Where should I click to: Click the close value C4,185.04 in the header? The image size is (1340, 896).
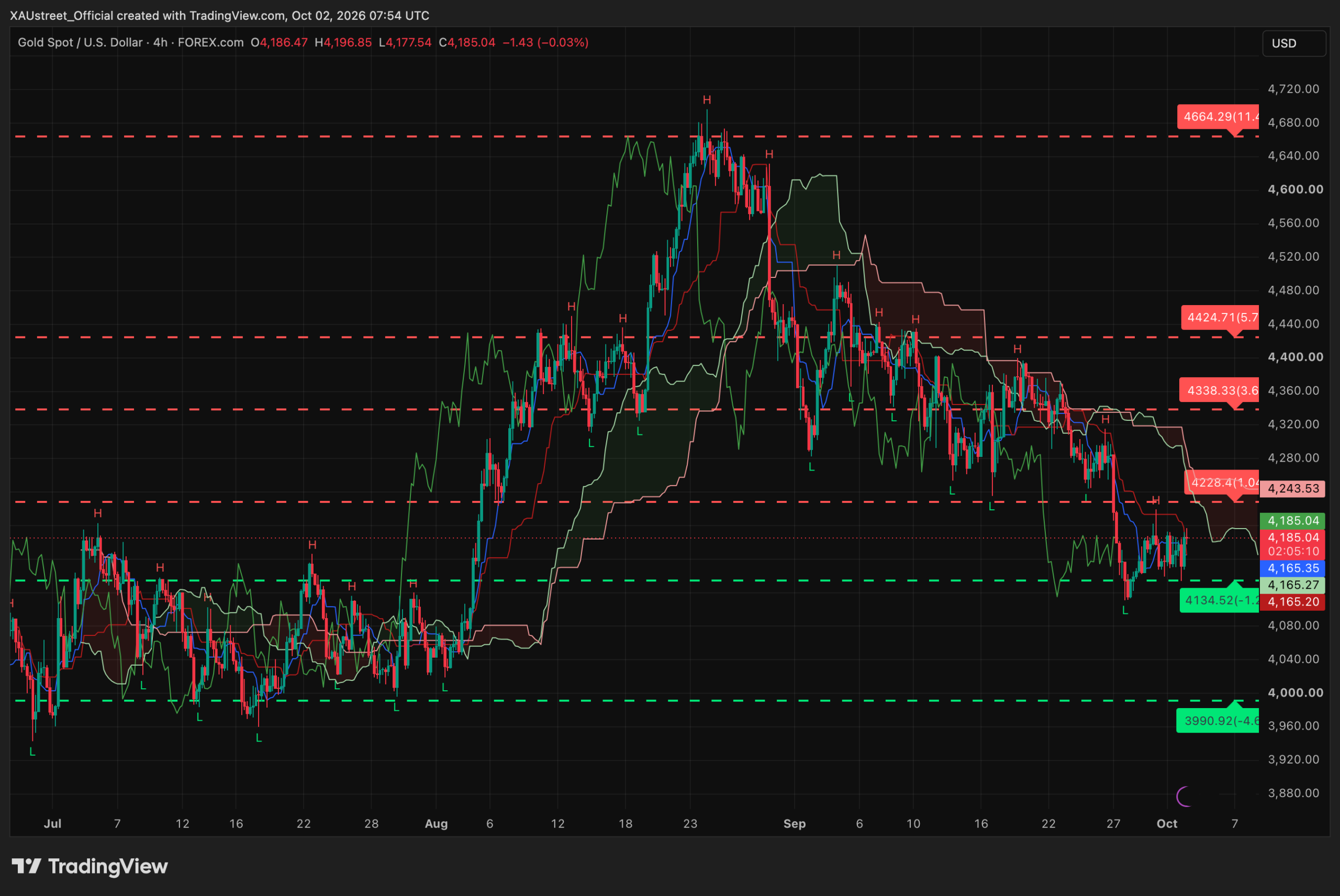[467, 42]
